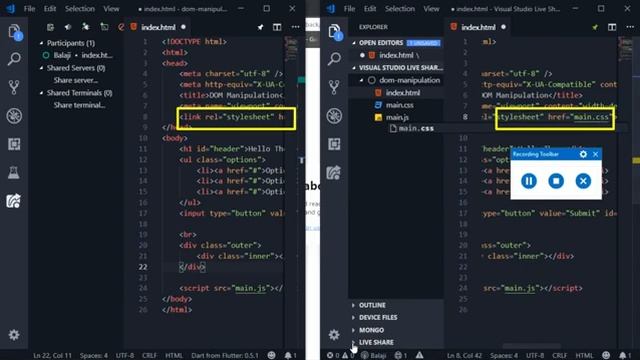Click UTF-8 encoding in left status bar

[x=125, y=356]
